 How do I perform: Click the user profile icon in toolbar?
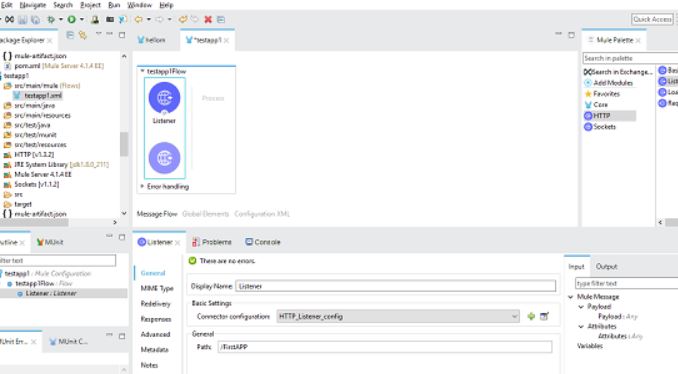click(95, 19)
